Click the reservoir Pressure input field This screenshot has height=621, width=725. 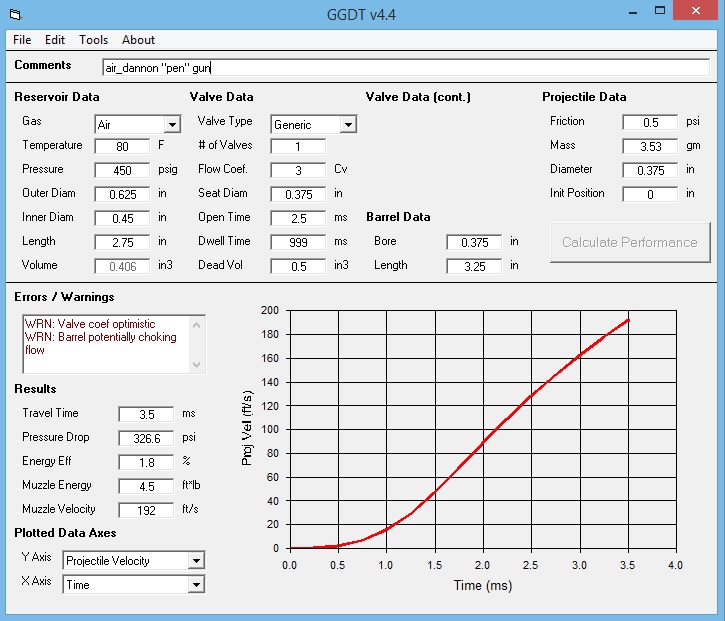(122, 170)
